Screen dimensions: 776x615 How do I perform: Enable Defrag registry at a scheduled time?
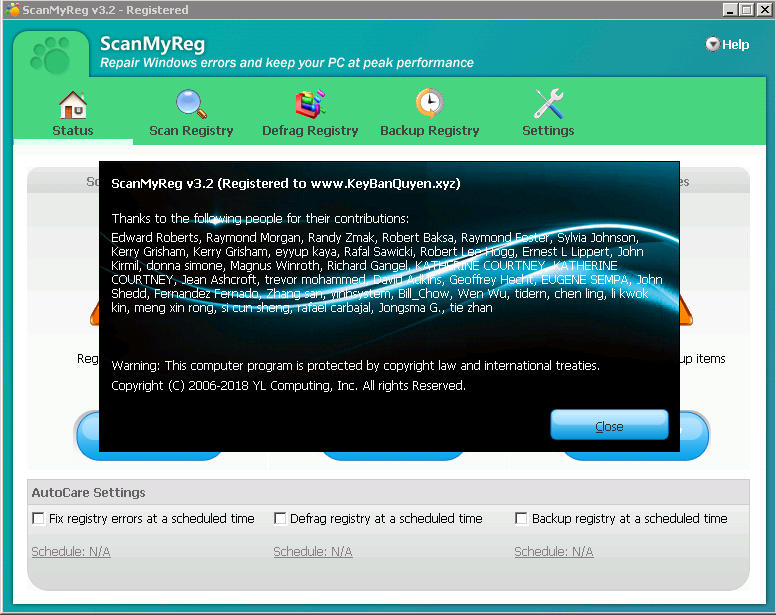280,518
